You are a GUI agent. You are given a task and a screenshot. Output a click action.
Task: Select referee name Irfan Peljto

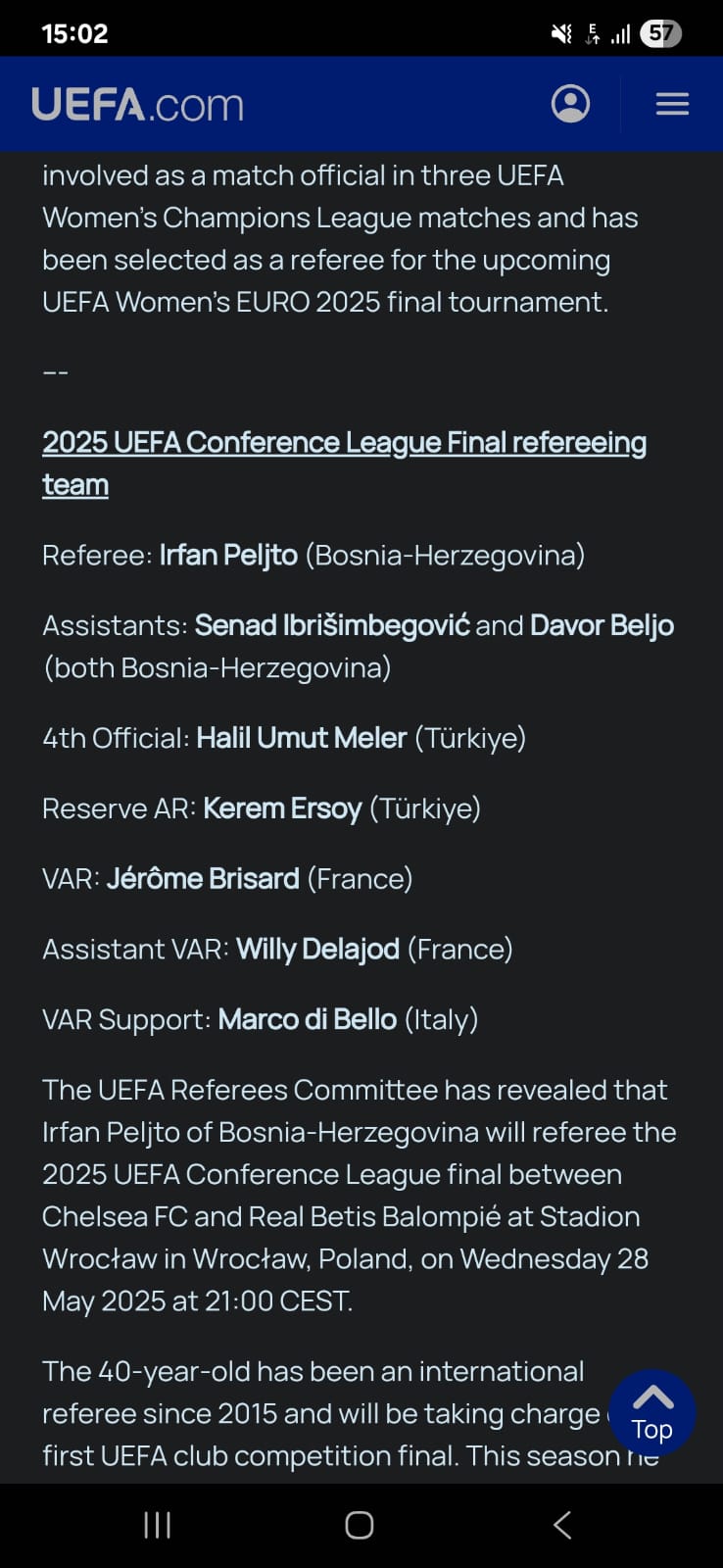[x=228, y=555]
